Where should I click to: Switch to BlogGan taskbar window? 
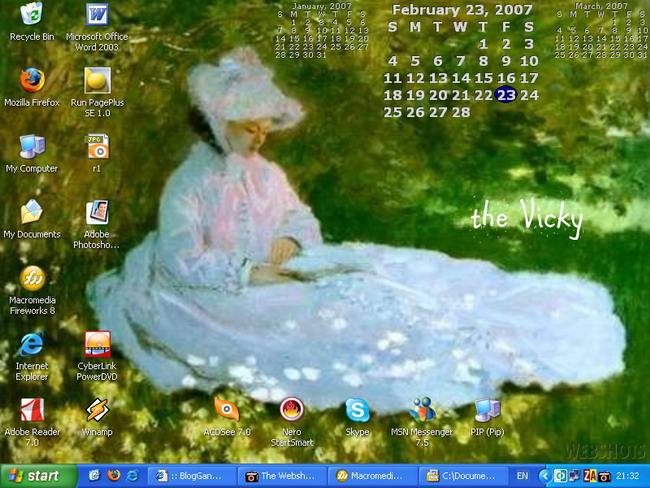(192, 476)
